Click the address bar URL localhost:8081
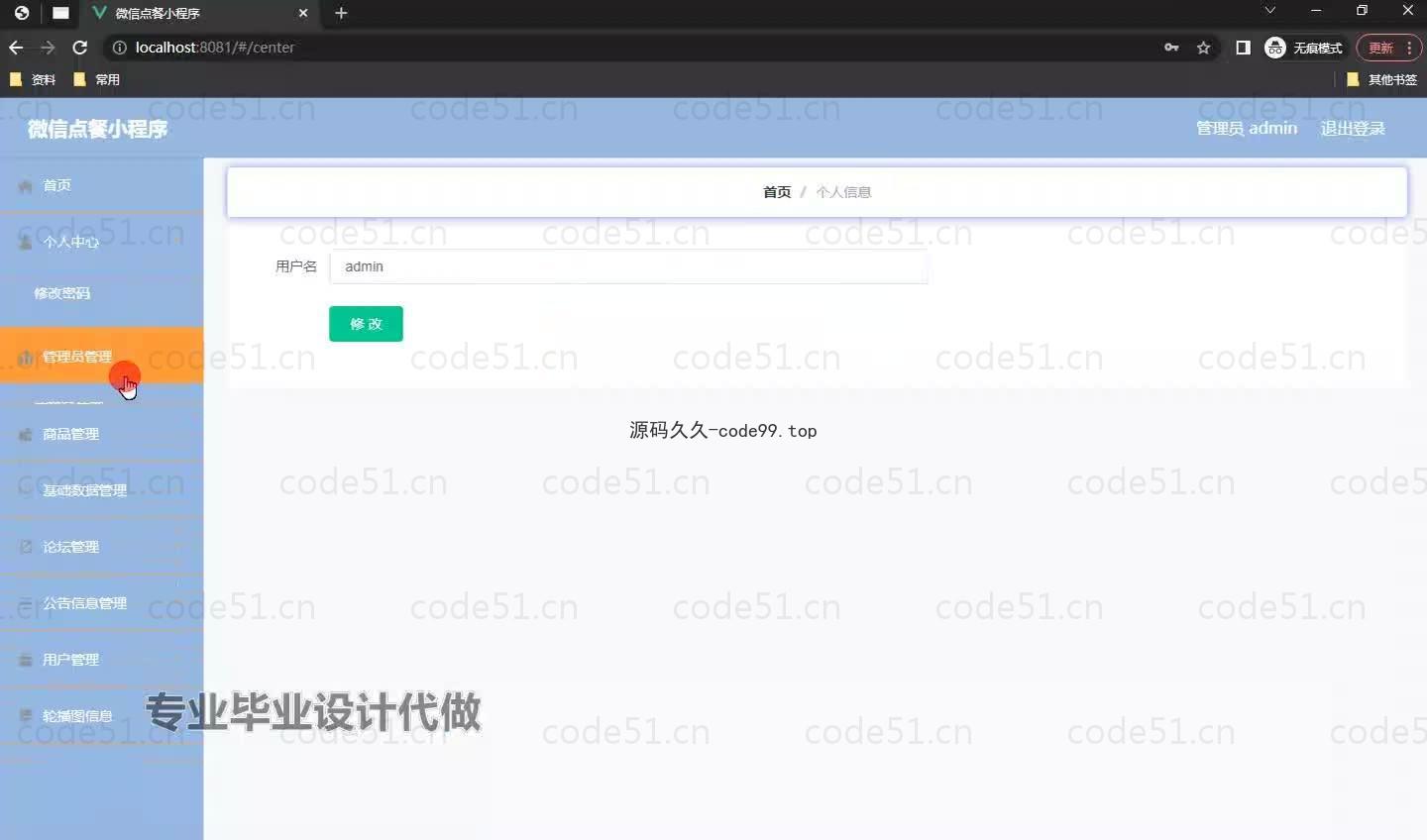The image size is (1427, 840). click(x=215, y=48)
